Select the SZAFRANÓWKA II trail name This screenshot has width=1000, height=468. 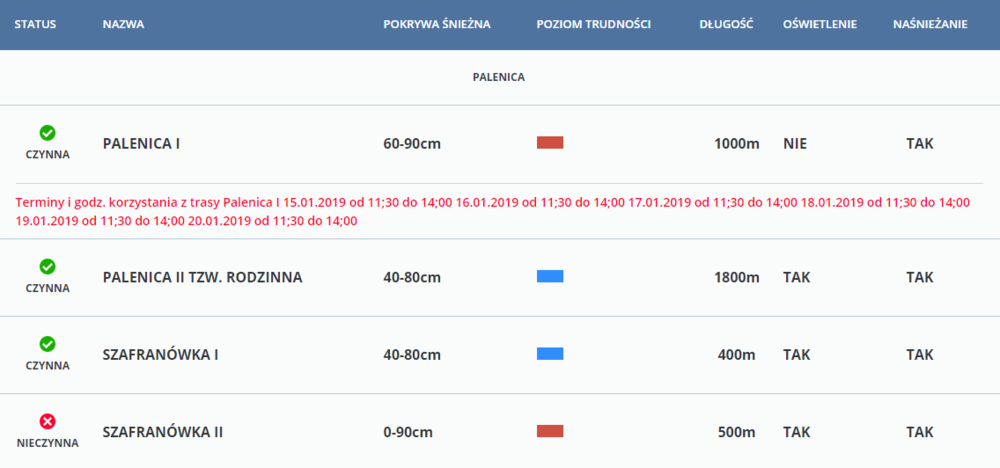click(x=163, y=432)
